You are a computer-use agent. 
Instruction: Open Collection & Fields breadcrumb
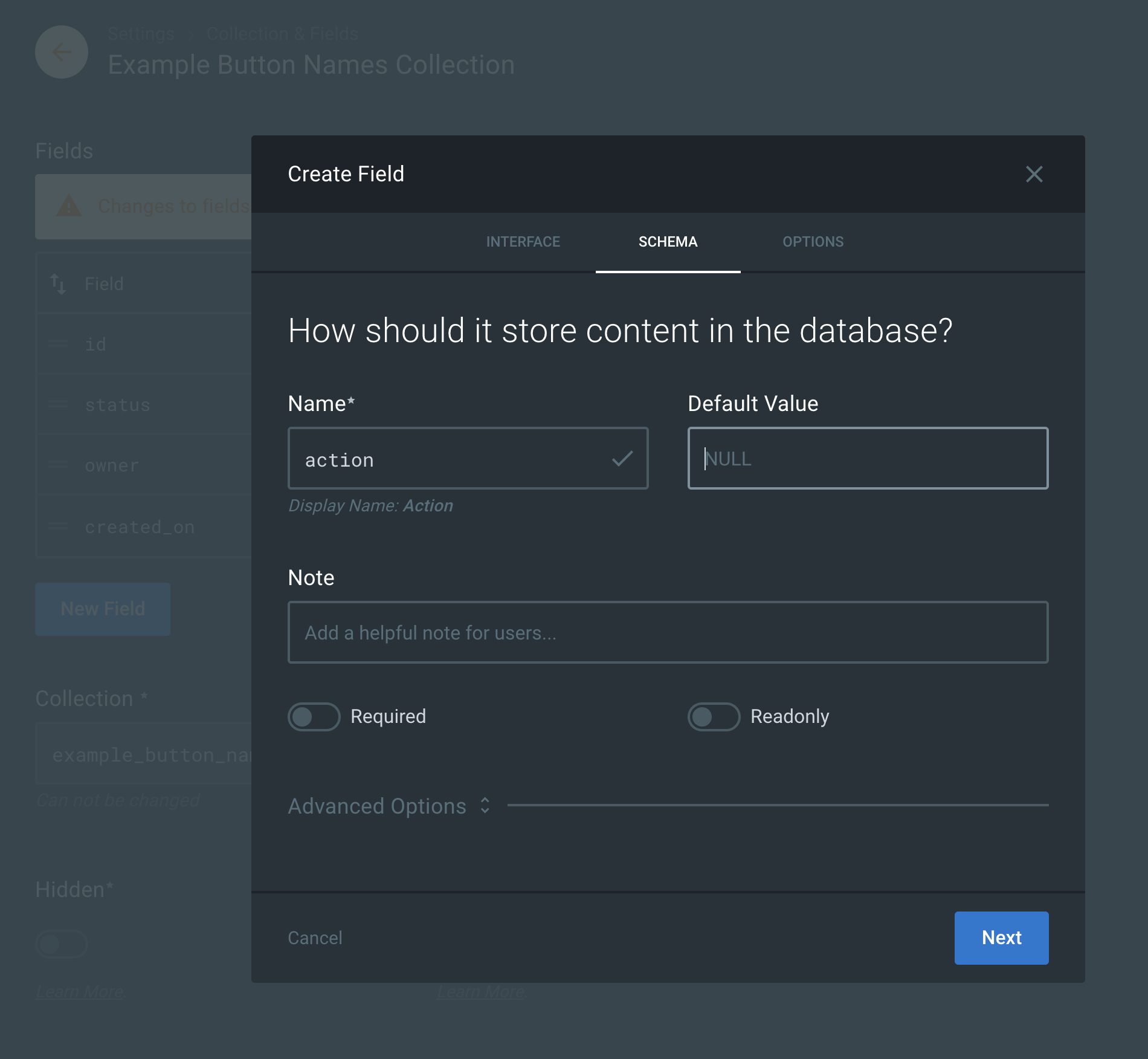[x=282, y=34]
